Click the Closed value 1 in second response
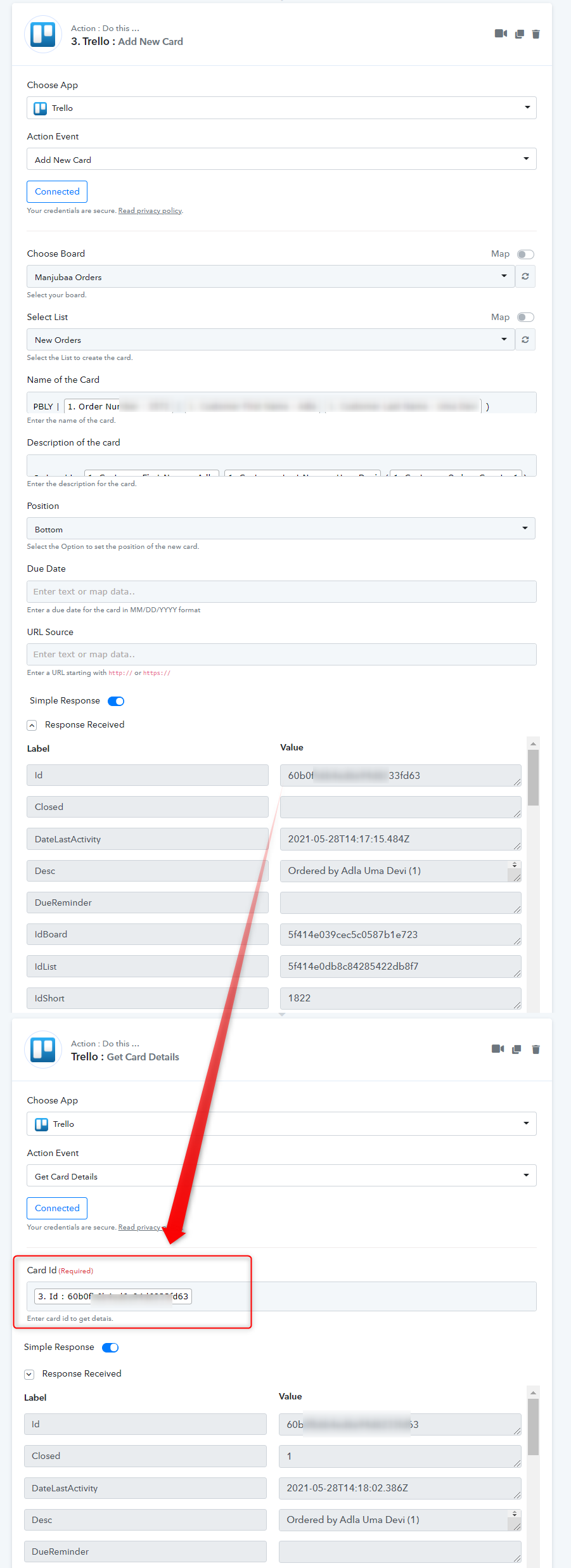Image resolution: width=571 pixels, height=1568 pixels. click(x=400, y=1456)
